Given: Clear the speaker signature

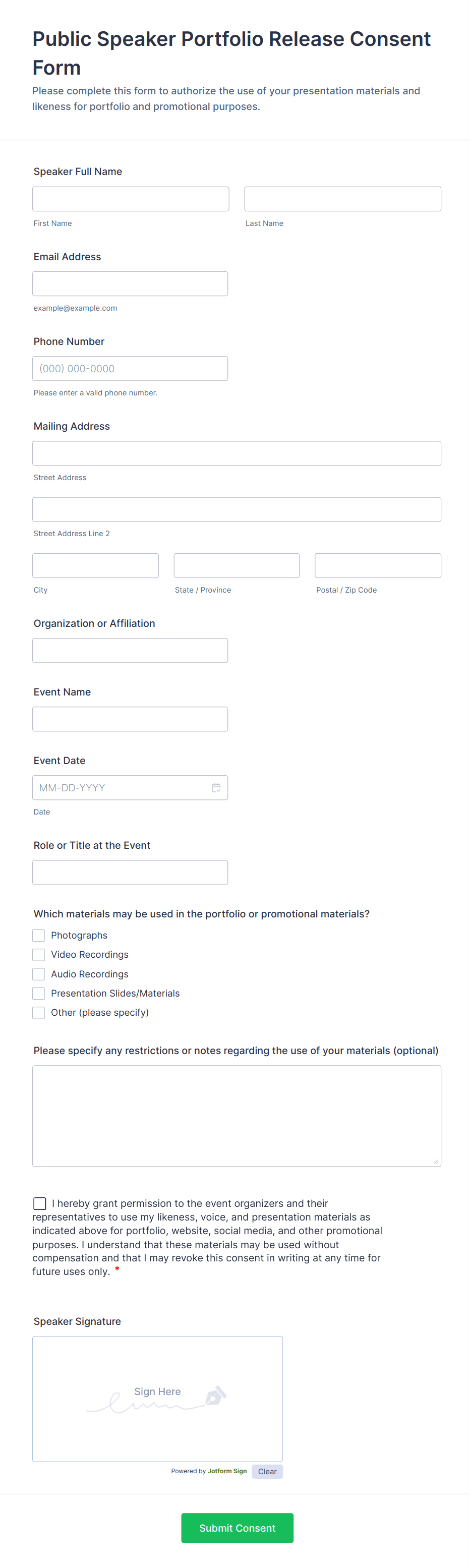Looking at the screenshot, I should tap(267, 1471).
